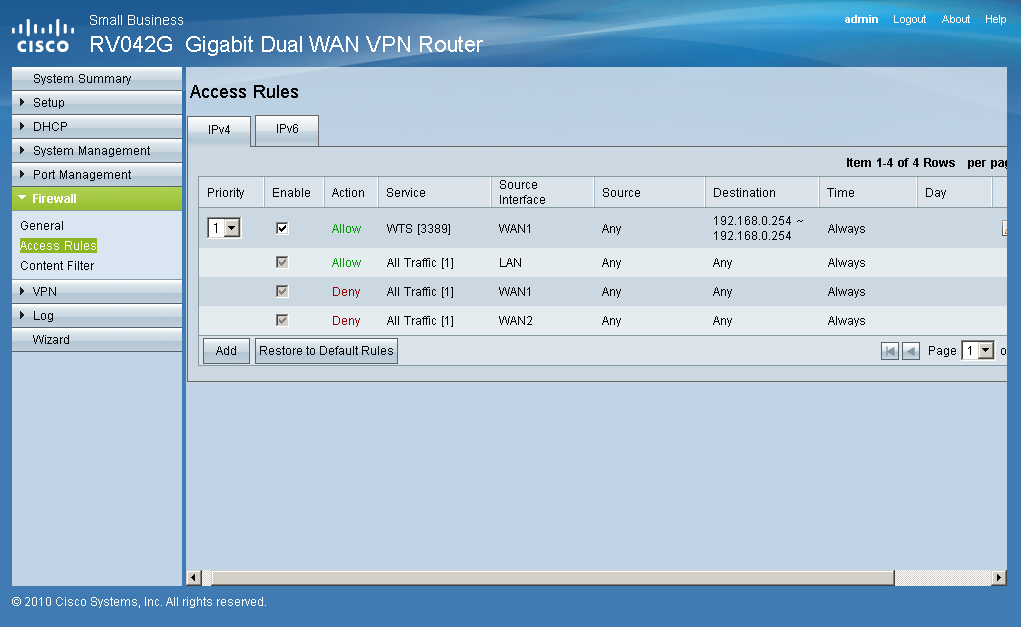
Task: Click right arrow of horizontal scrollbar
Action: coord(999,578)
